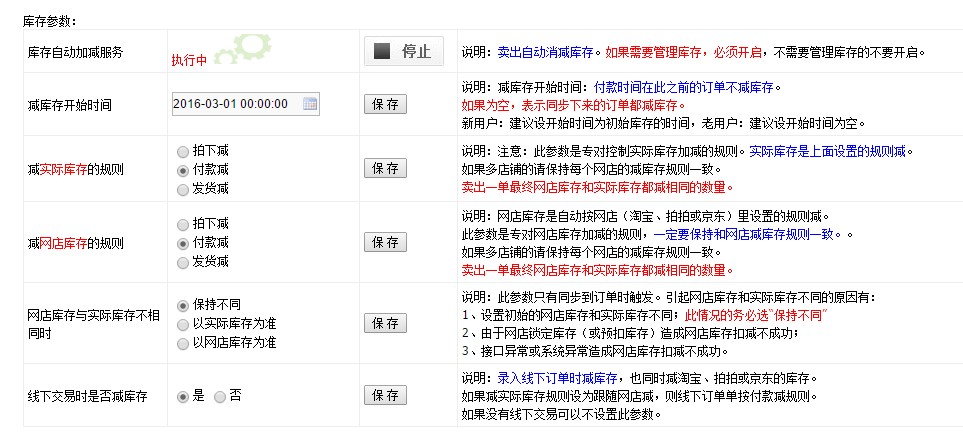Save the 减库存开始时间 setting
This screenshot has height=438, width=963.
385,104
